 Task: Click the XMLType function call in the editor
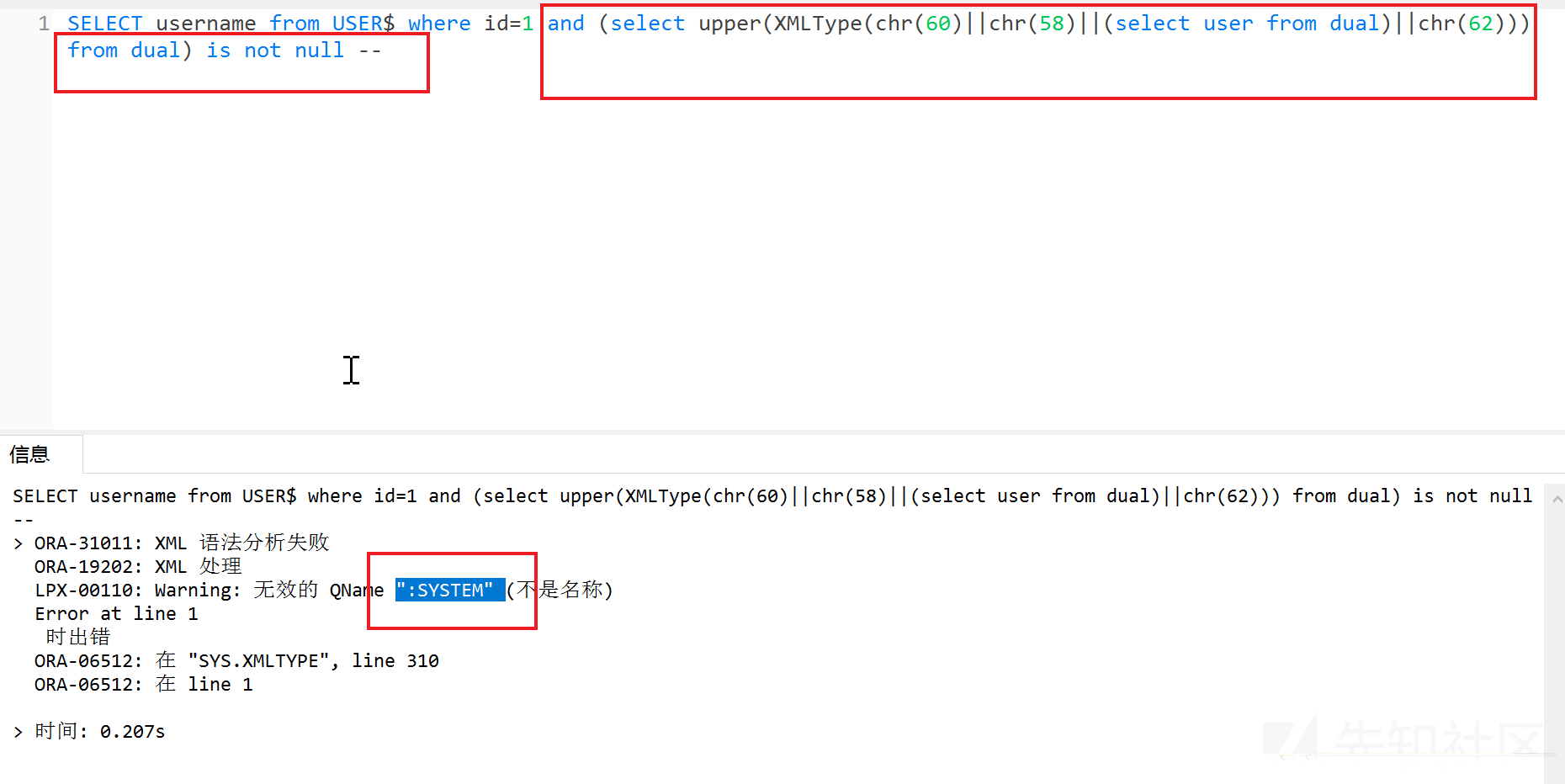click(818, 24)
